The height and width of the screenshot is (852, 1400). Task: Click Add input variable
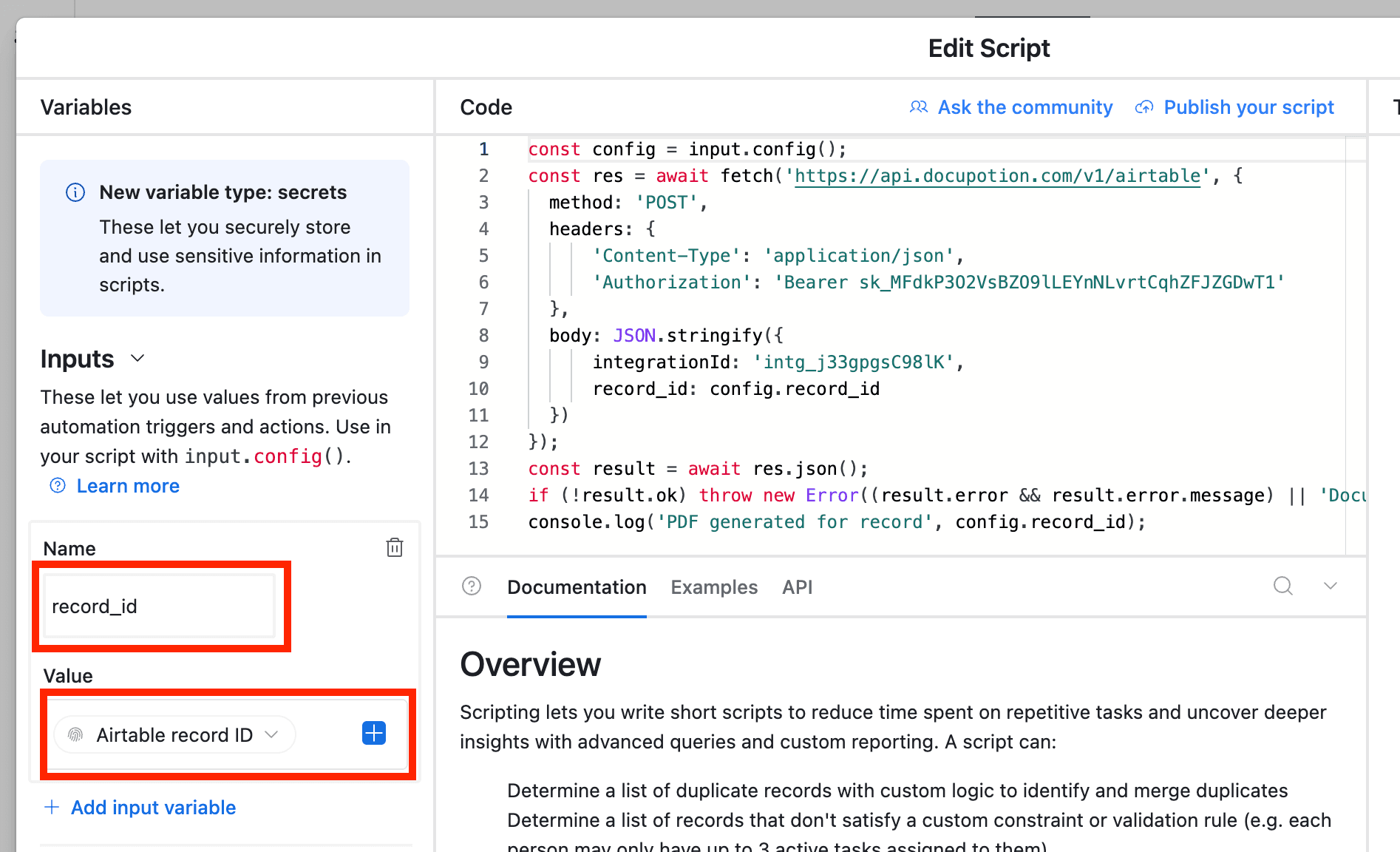point(153,808)
